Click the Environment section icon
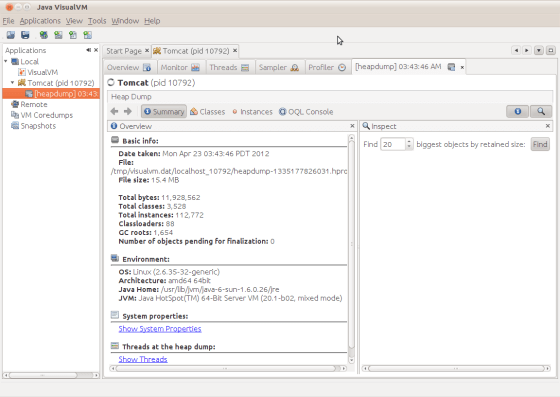This screenshot has height=397, width=560. coord(115,258)
